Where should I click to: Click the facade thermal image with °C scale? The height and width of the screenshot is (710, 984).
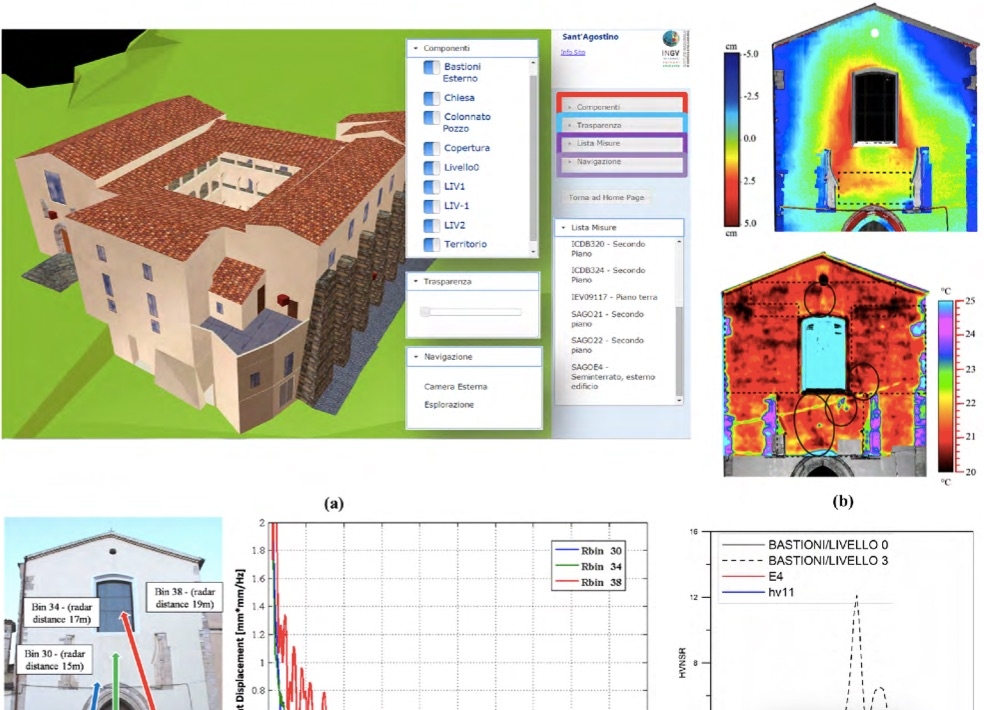[x=825, y=364]
